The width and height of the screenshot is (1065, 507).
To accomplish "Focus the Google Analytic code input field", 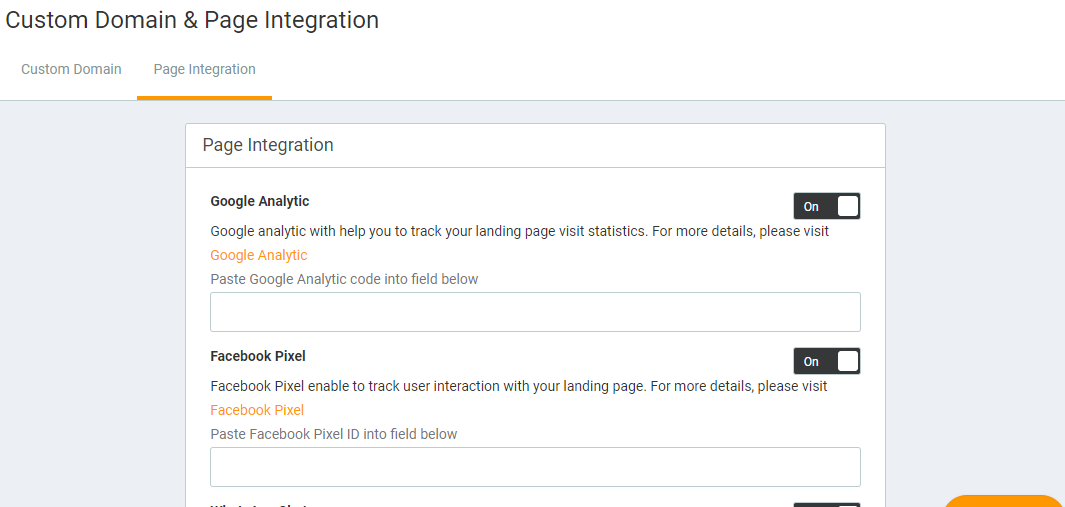I will (x=535, y=312).
